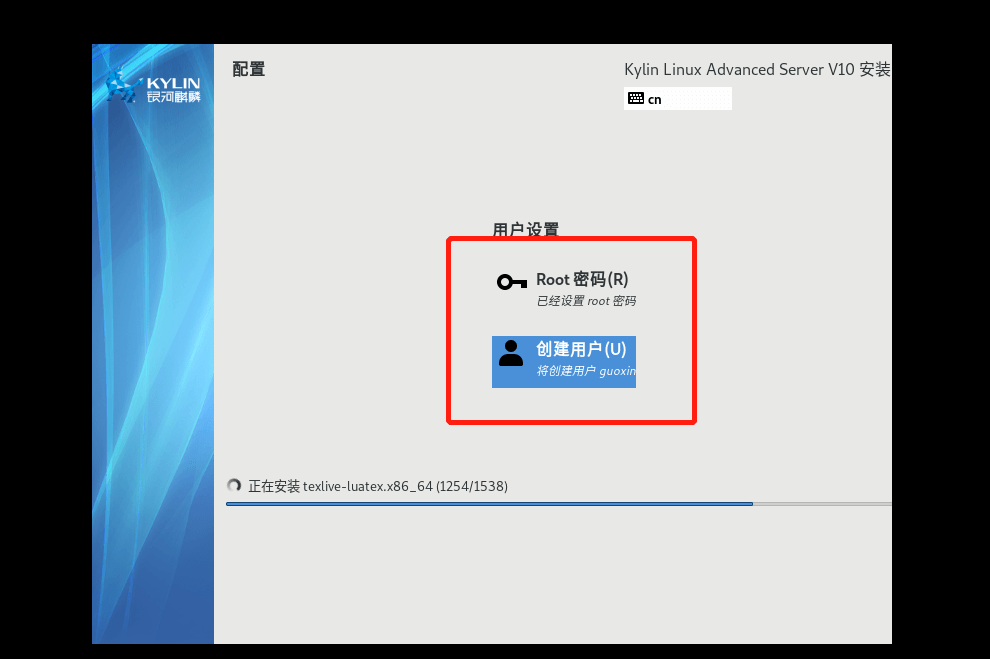Click the user silhouette icon for 创建用户
The image size is (990, 659).
(511, 353)
